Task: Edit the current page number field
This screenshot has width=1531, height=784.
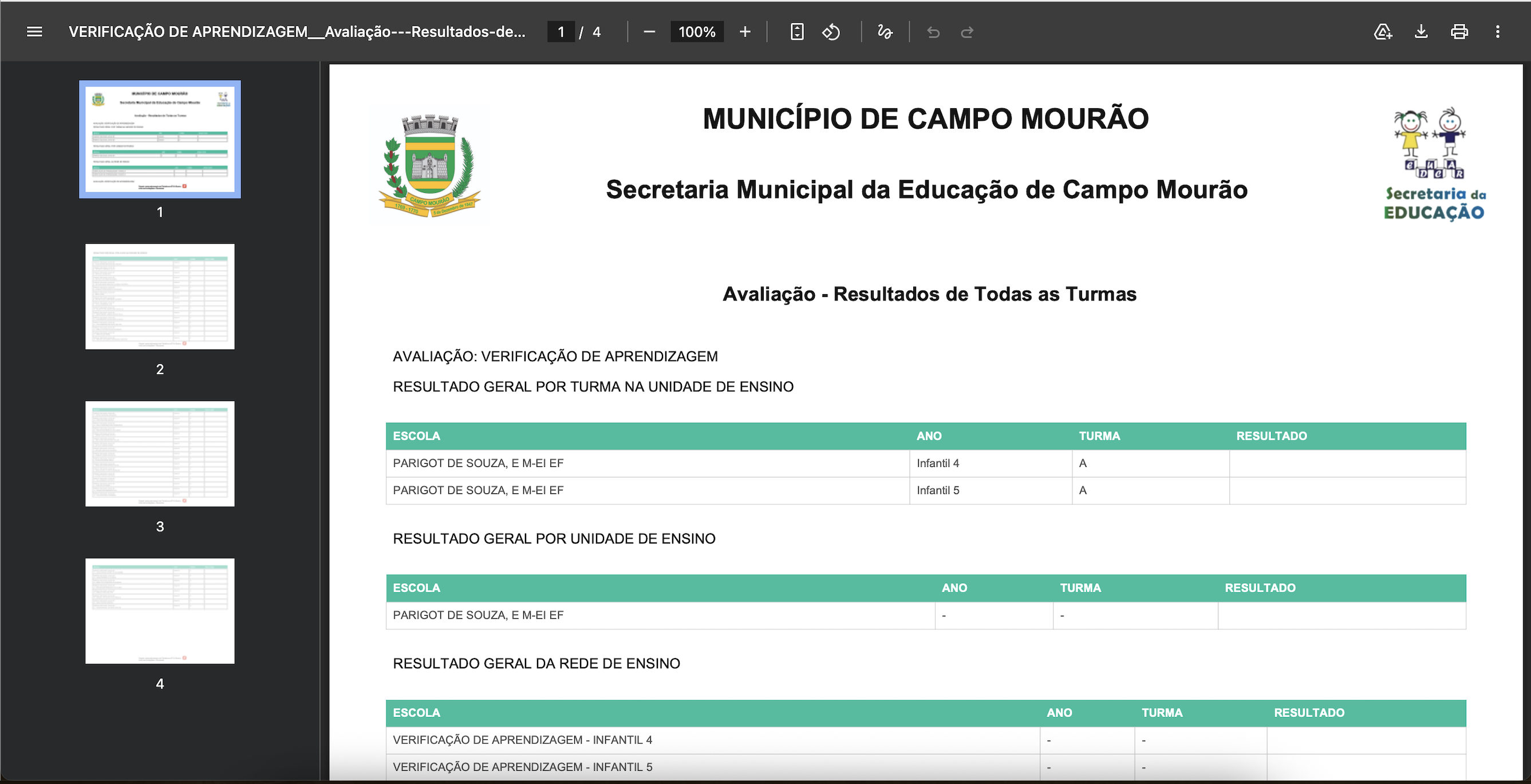Action: 561,32
